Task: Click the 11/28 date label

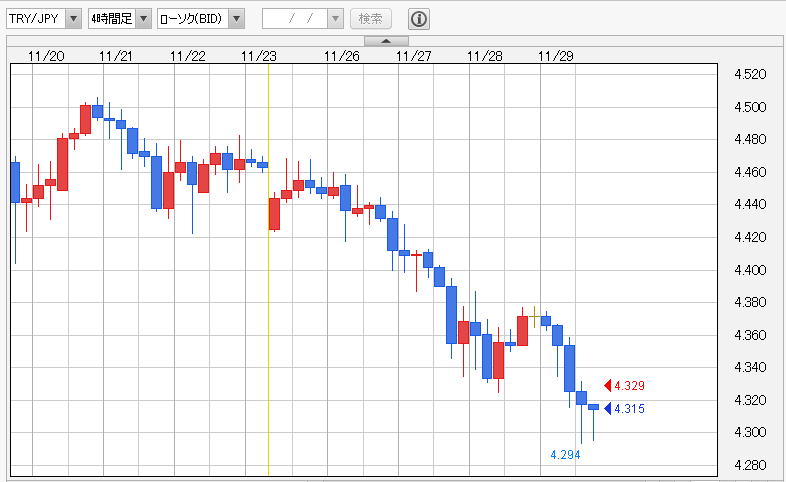Action: 485,56
